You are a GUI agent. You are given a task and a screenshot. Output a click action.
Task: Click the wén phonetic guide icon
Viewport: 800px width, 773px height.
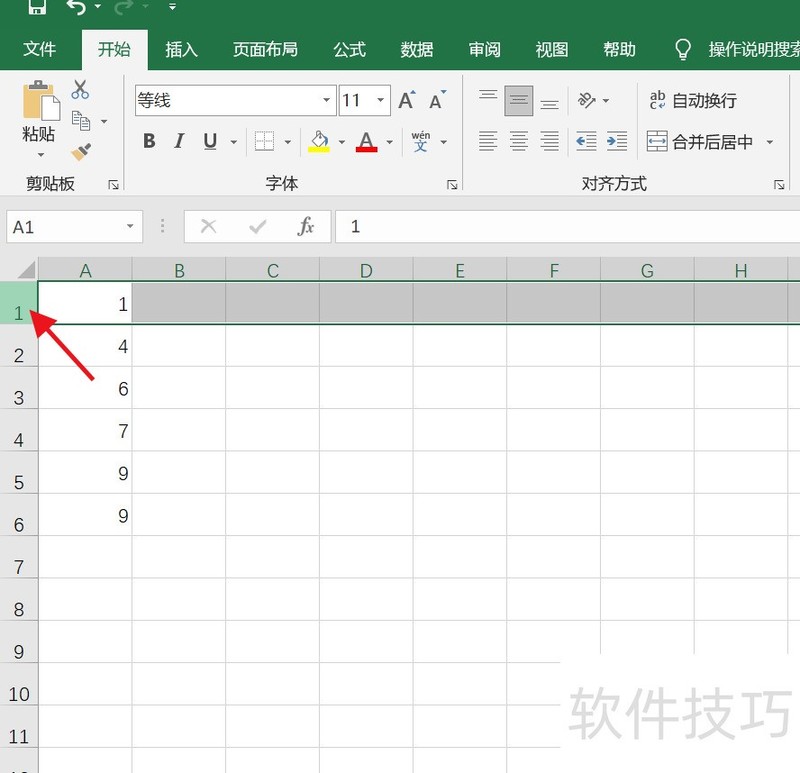click(420, 141)
